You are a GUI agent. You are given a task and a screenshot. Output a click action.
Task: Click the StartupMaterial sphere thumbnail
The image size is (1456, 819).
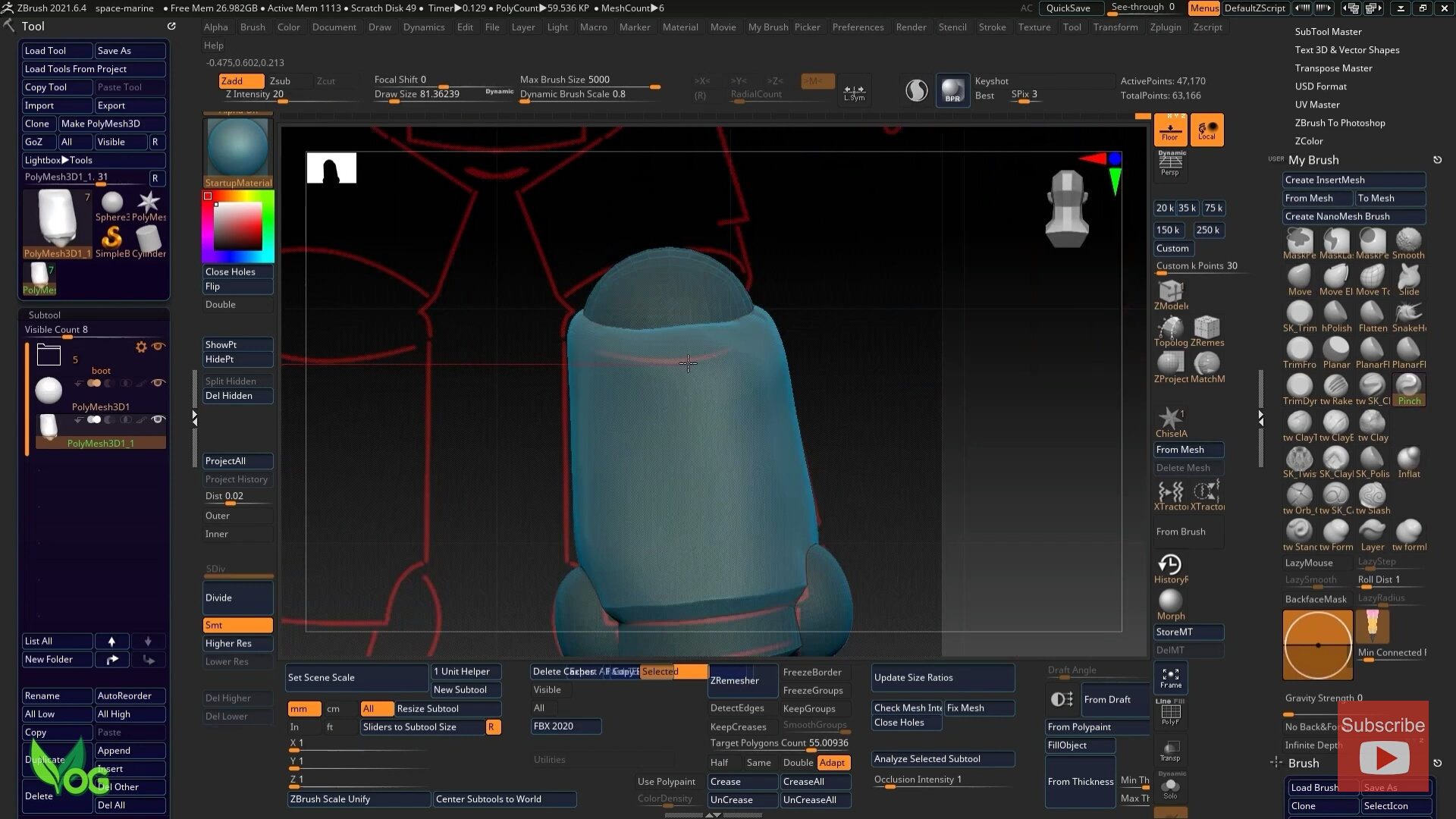[237, 147]
